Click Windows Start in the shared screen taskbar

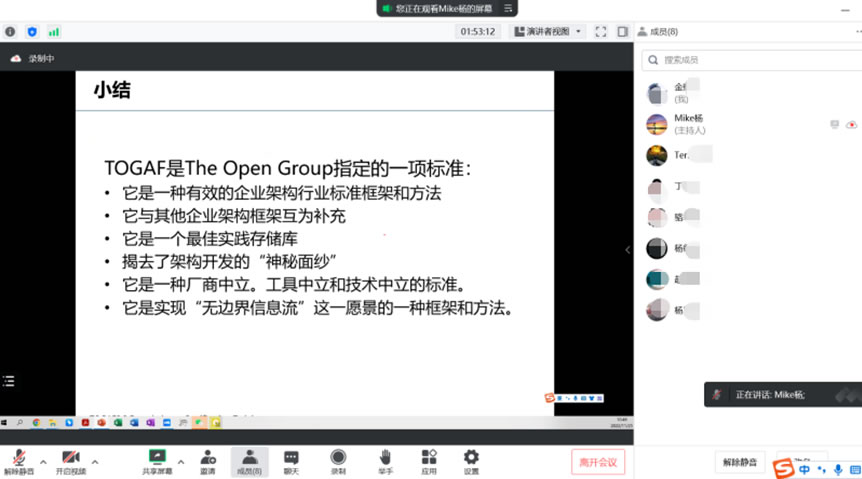click(4, 422)
